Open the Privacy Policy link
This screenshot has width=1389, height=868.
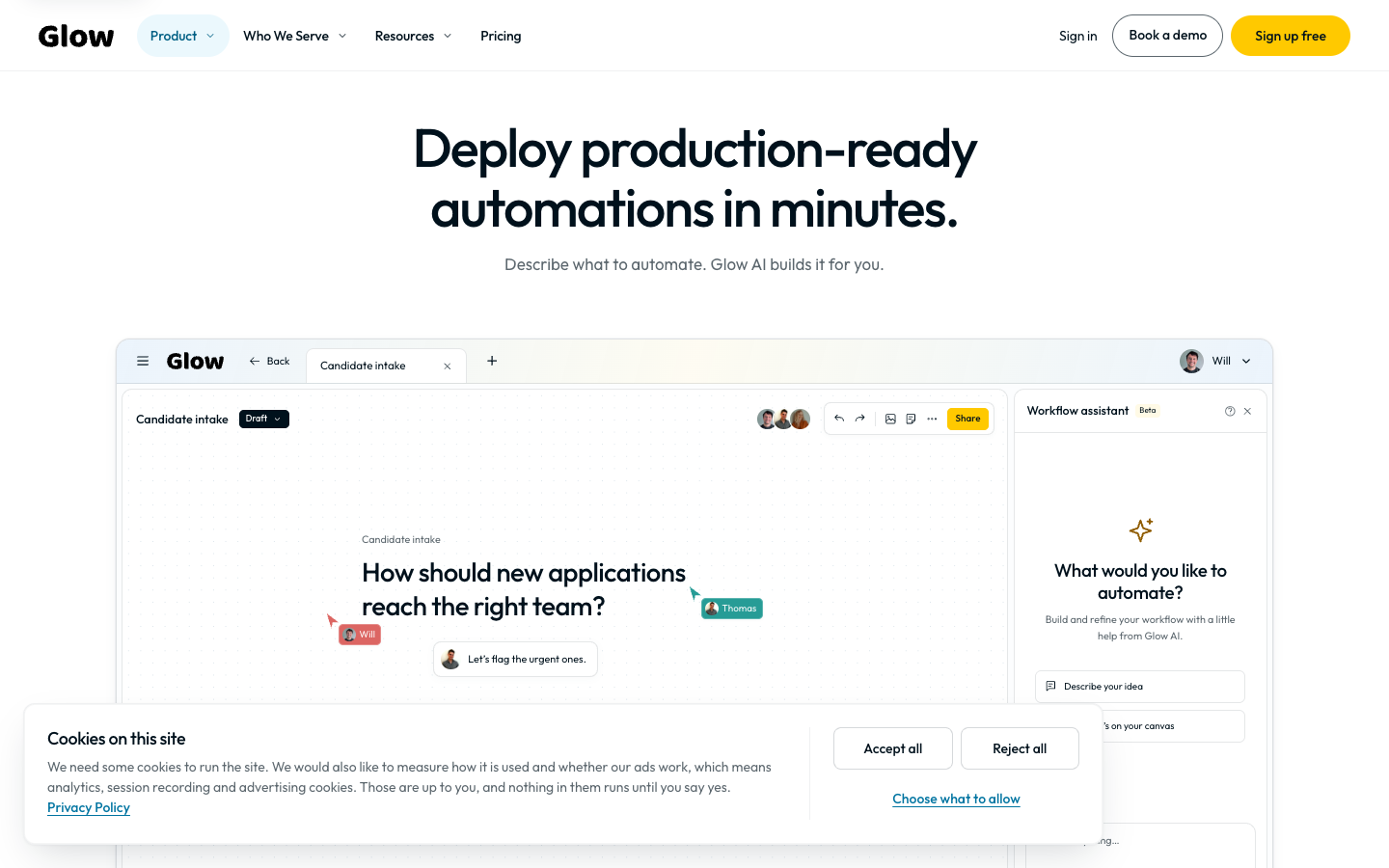[89, 807]
